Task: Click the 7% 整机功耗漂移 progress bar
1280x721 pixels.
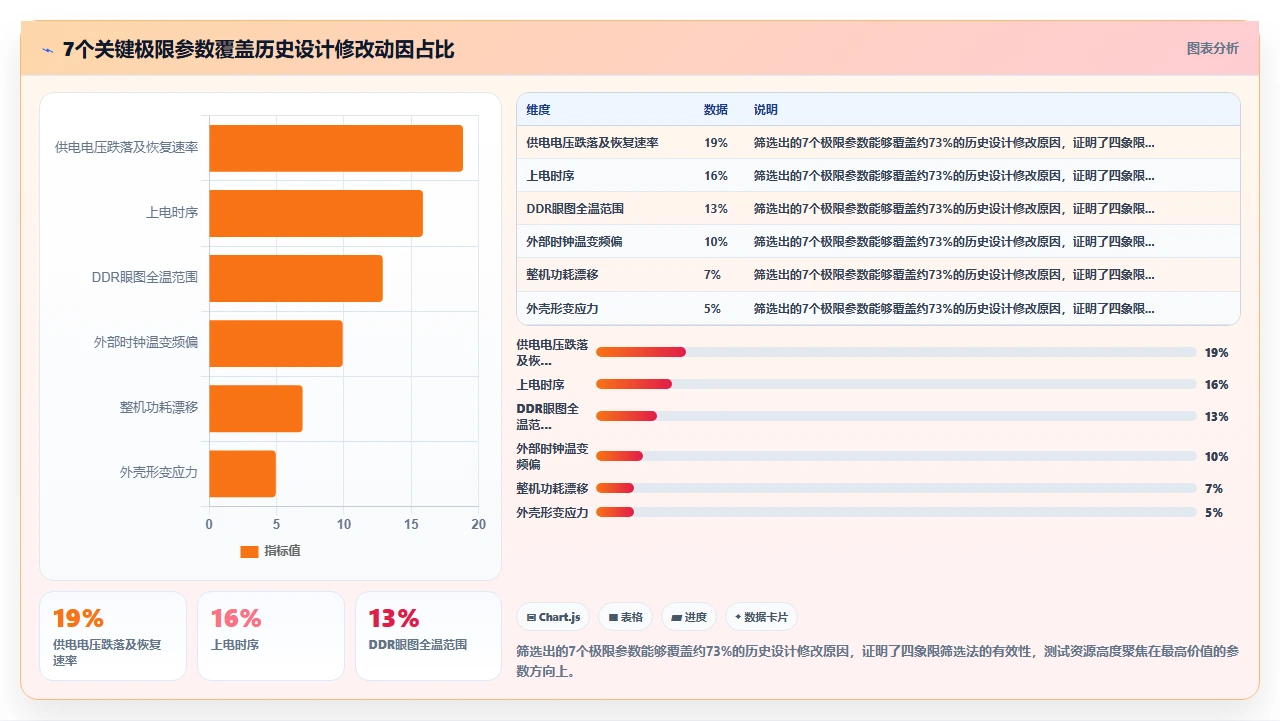Action: pos(896,488)
